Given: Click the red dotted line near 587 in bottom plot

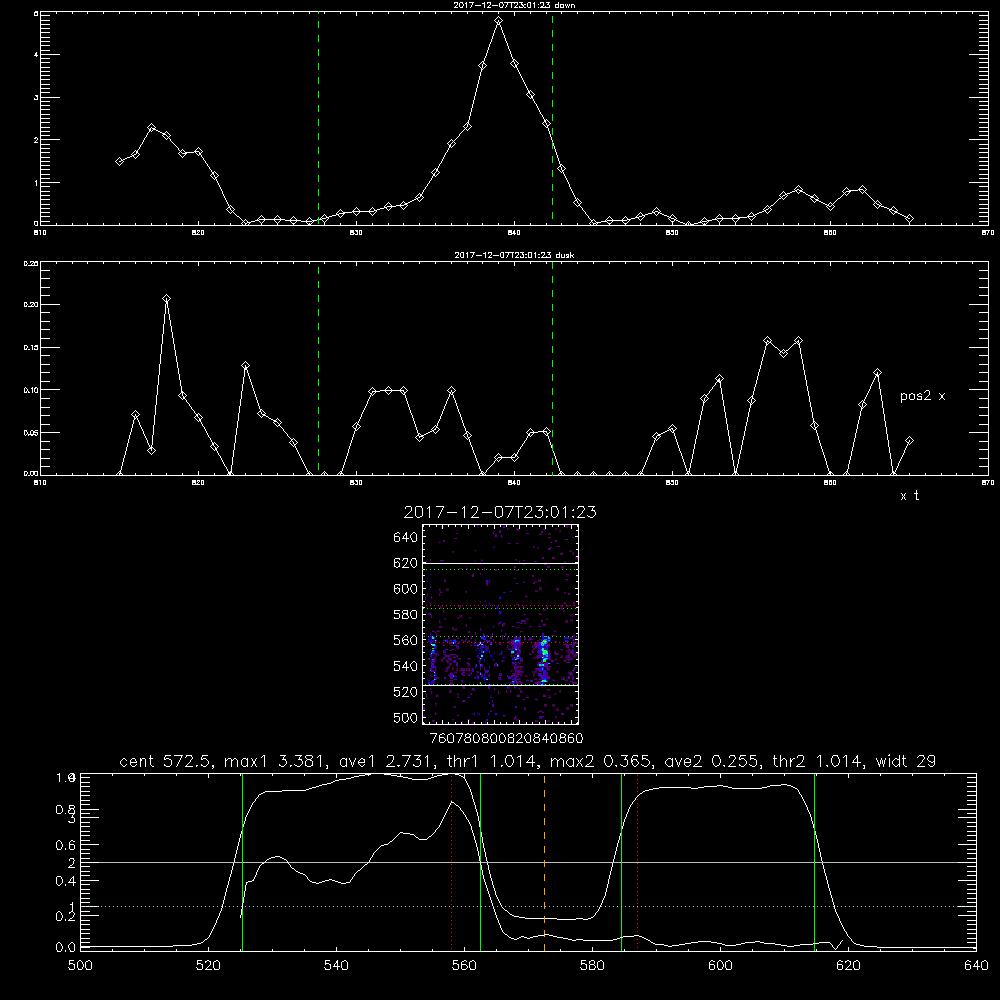Looking at the screenshot, I should 637,861.
